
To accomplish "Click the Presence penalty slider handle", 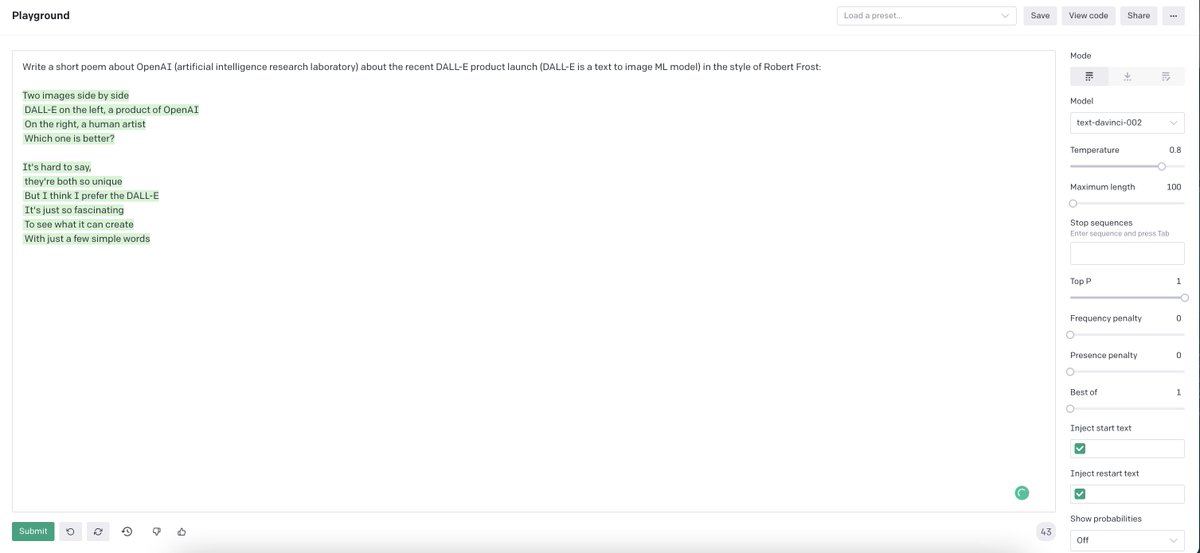I will [1070, 371].
